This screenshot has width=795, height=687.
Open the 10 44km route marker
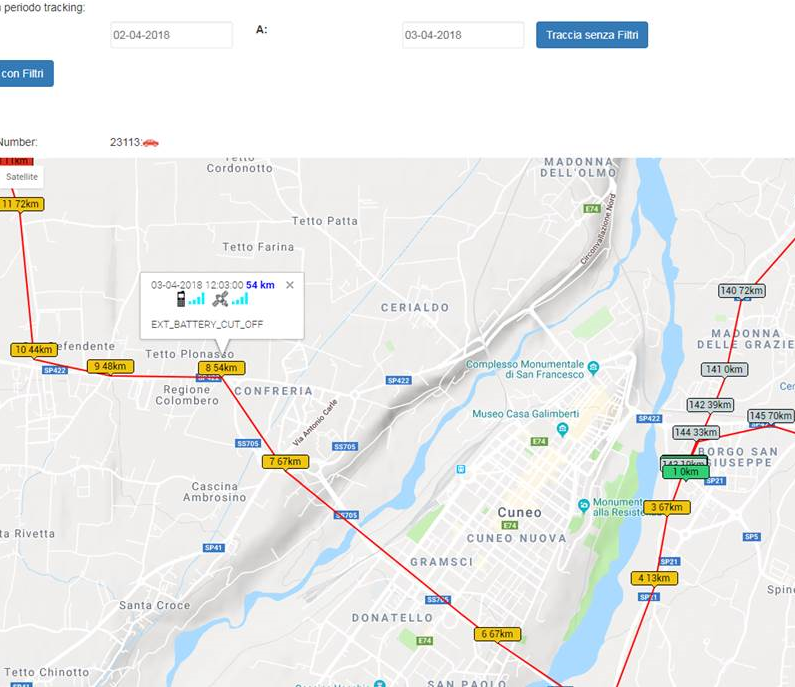pos(34,350)
